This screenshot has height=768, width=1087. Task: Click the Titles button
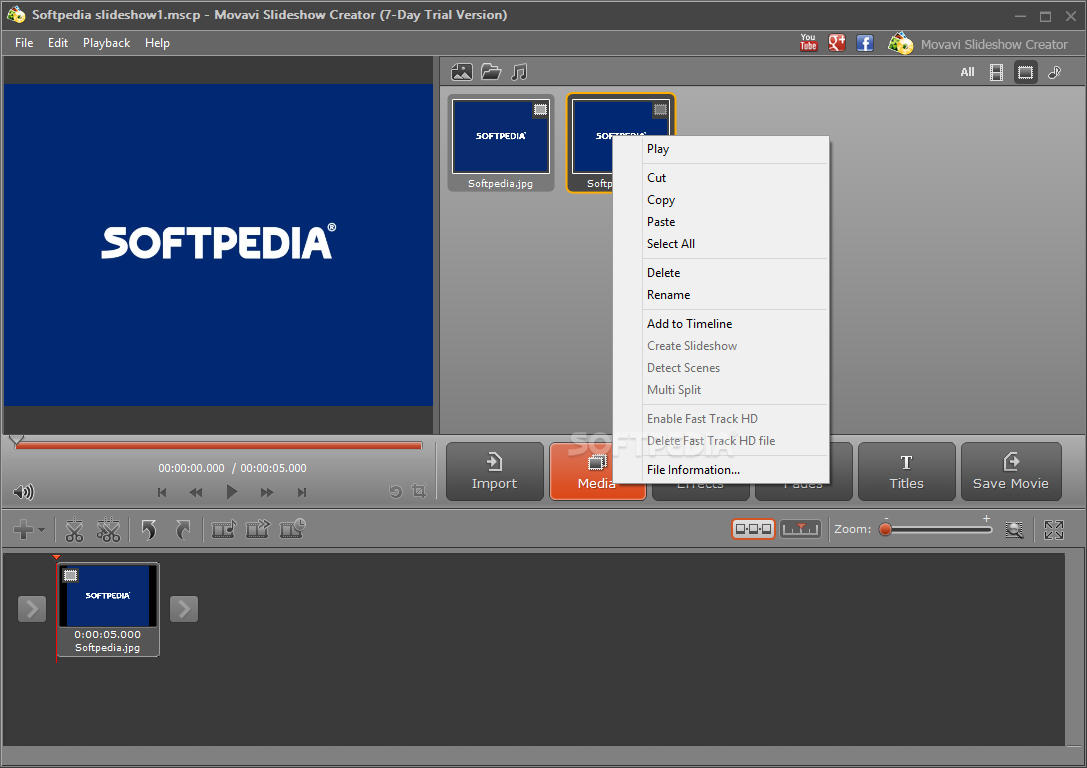pos(906,471)
